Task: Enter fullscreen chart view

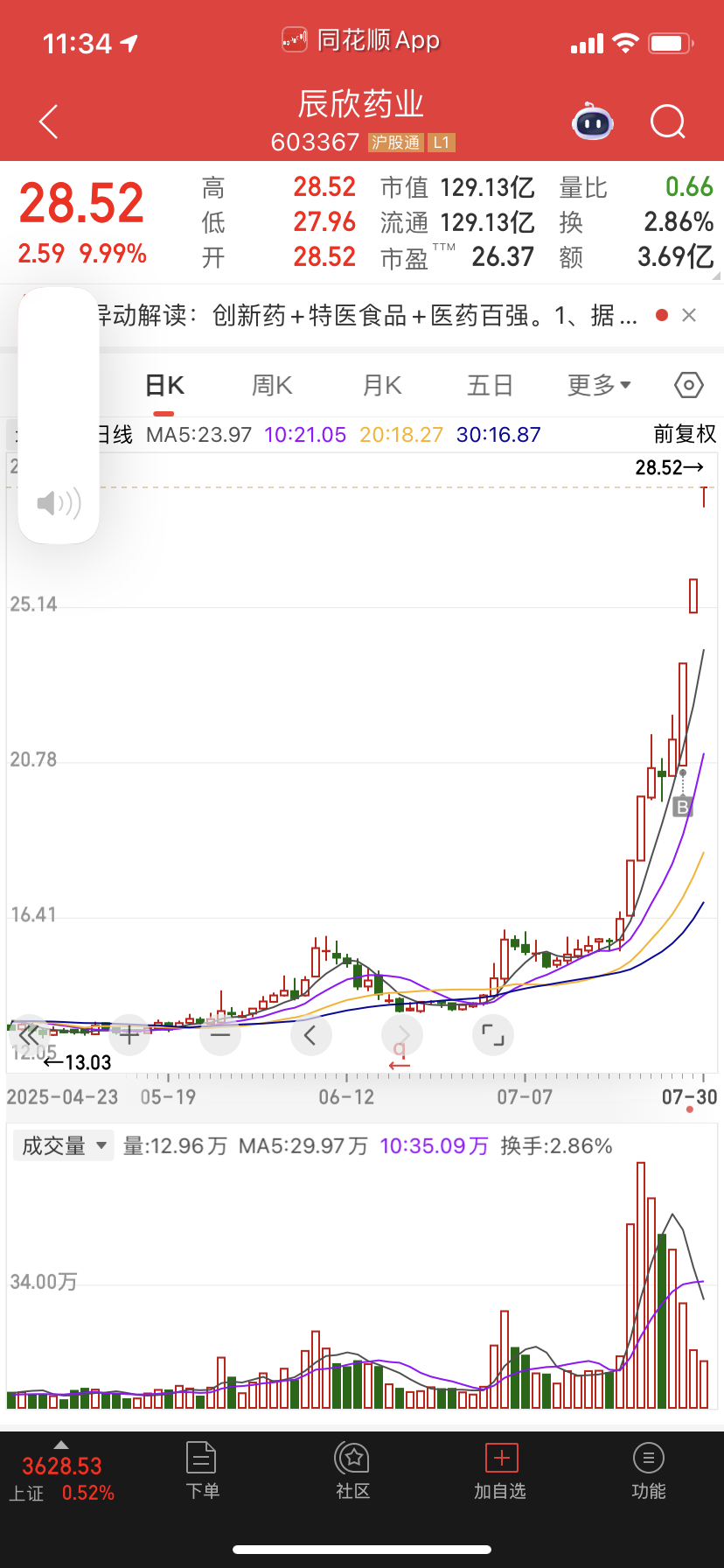Action: 493,1035
